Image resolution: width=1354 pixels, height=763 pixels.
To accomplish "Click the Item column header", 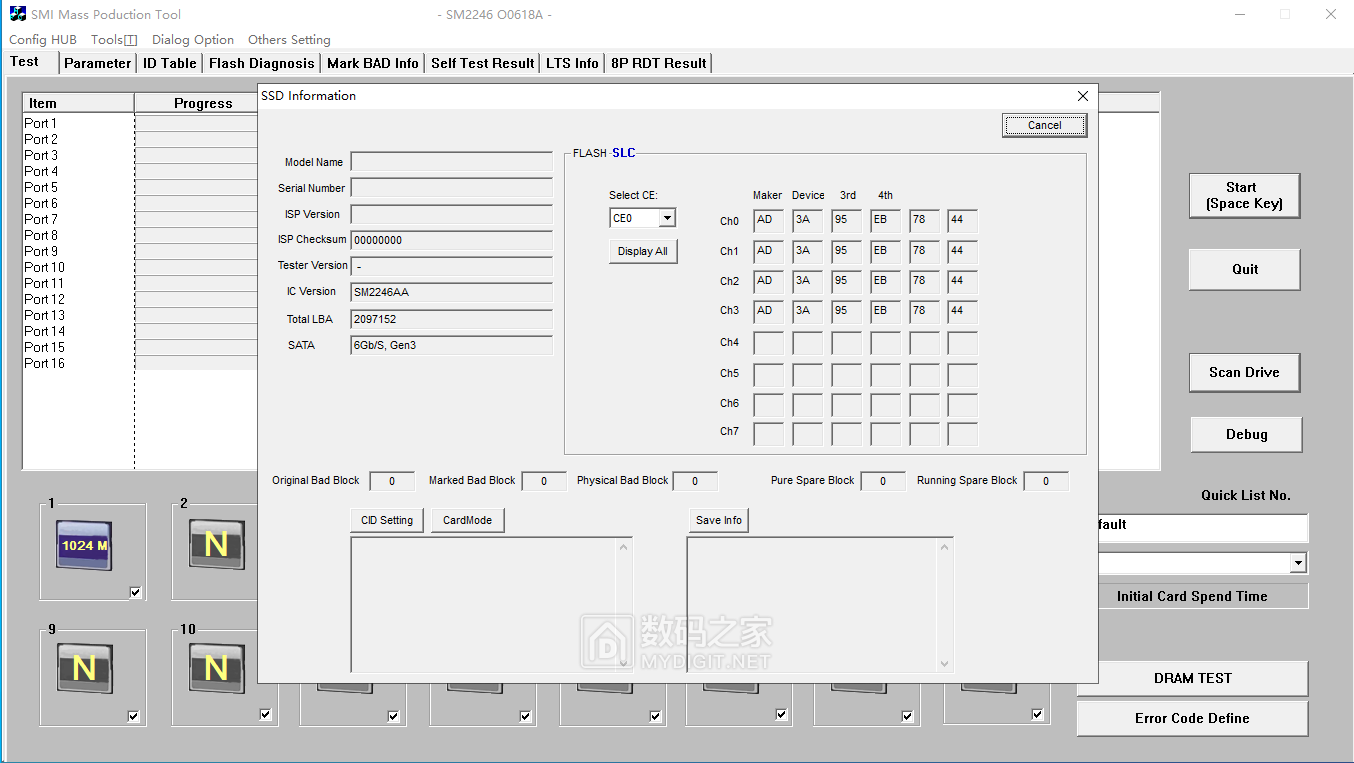I will tap(78, 103).
